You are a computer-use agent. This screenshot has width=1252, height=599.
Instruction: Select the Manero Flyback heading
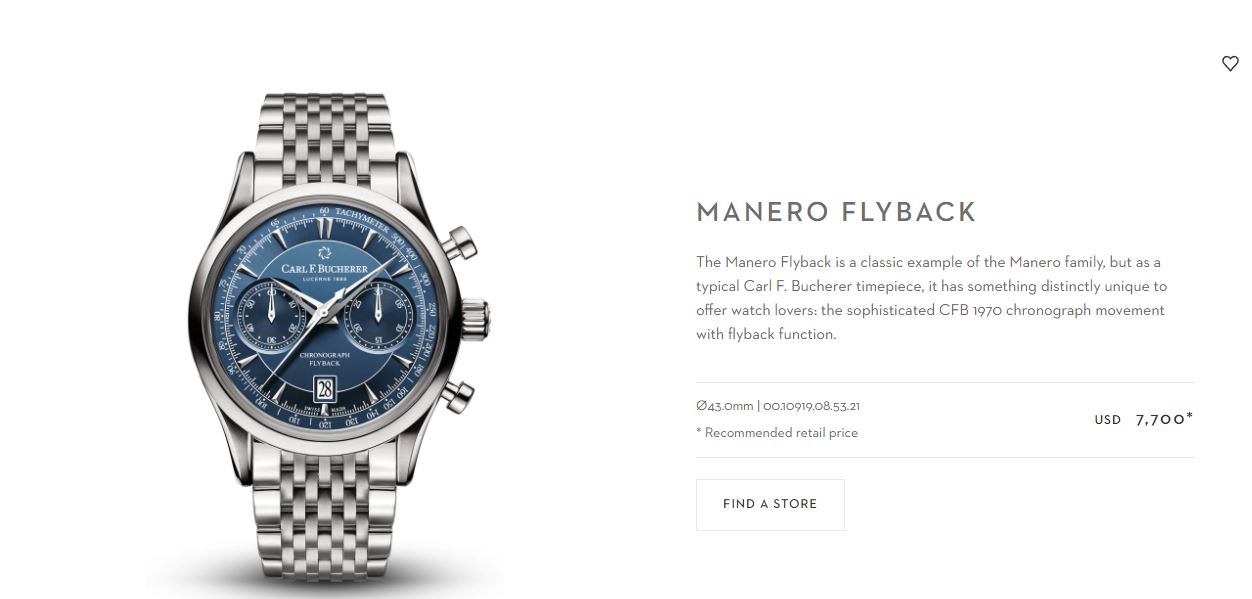tap(836, 212)
